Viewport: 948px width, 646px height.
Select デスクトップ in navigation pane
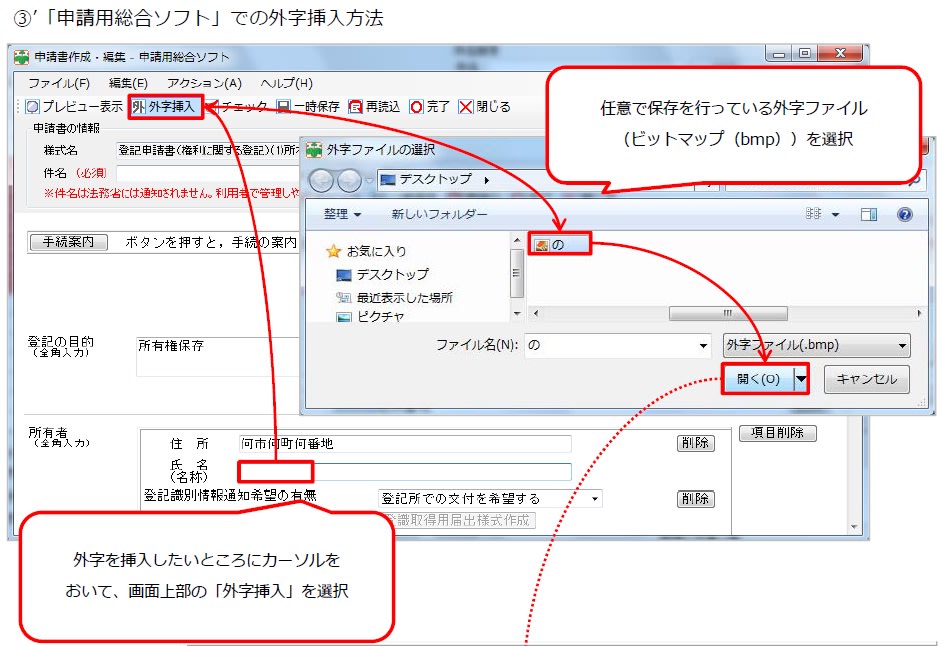(x=382, y=275)
